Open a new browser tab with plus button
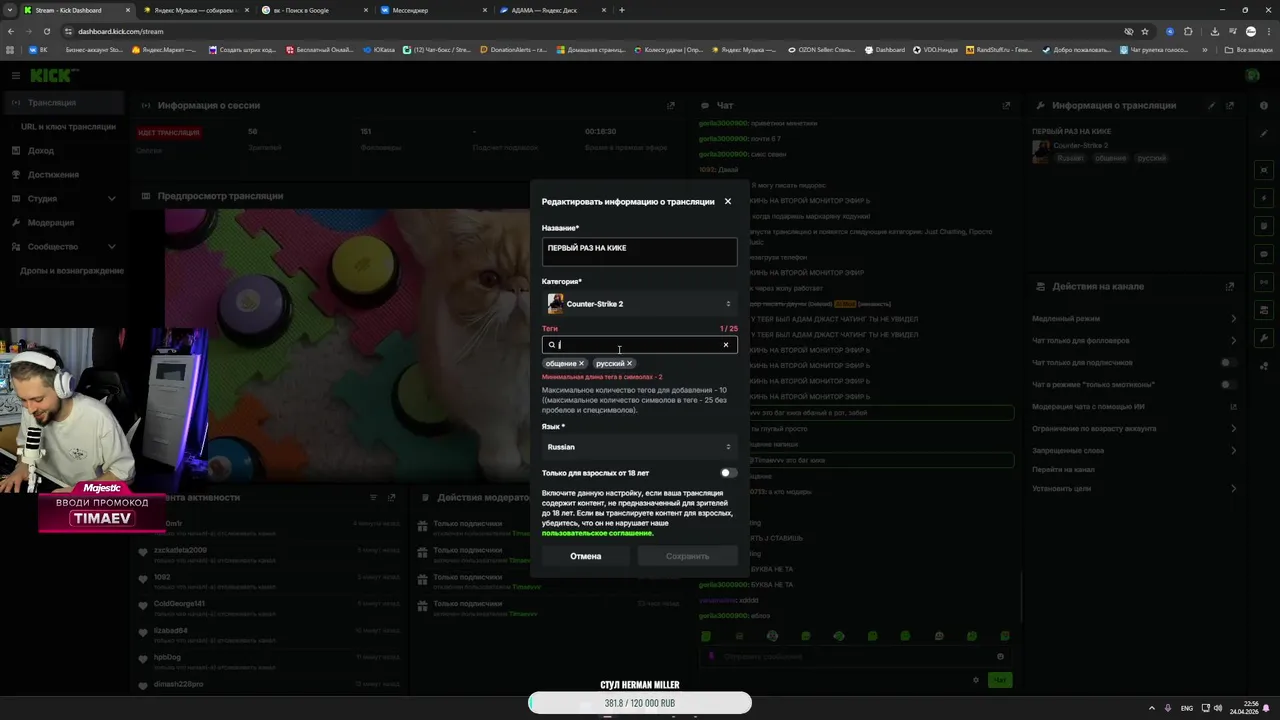1280x720 pixels. (622, 10)
